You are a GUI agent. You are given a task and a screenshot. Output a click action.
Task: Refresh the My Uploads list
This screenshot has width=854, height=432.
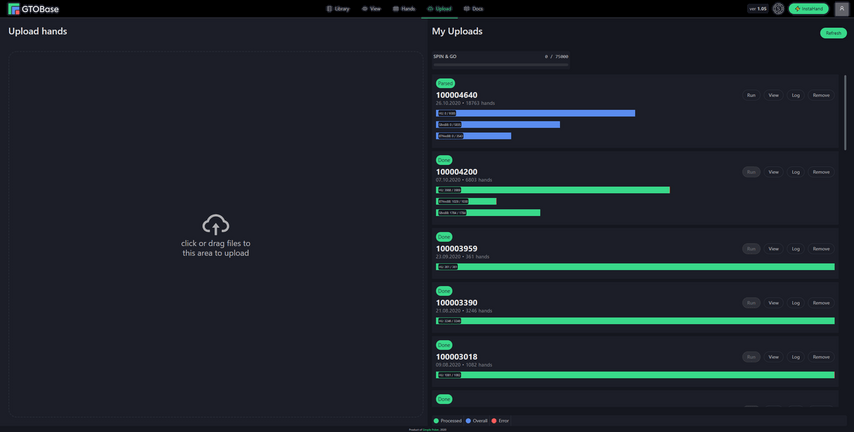(832, 33)
